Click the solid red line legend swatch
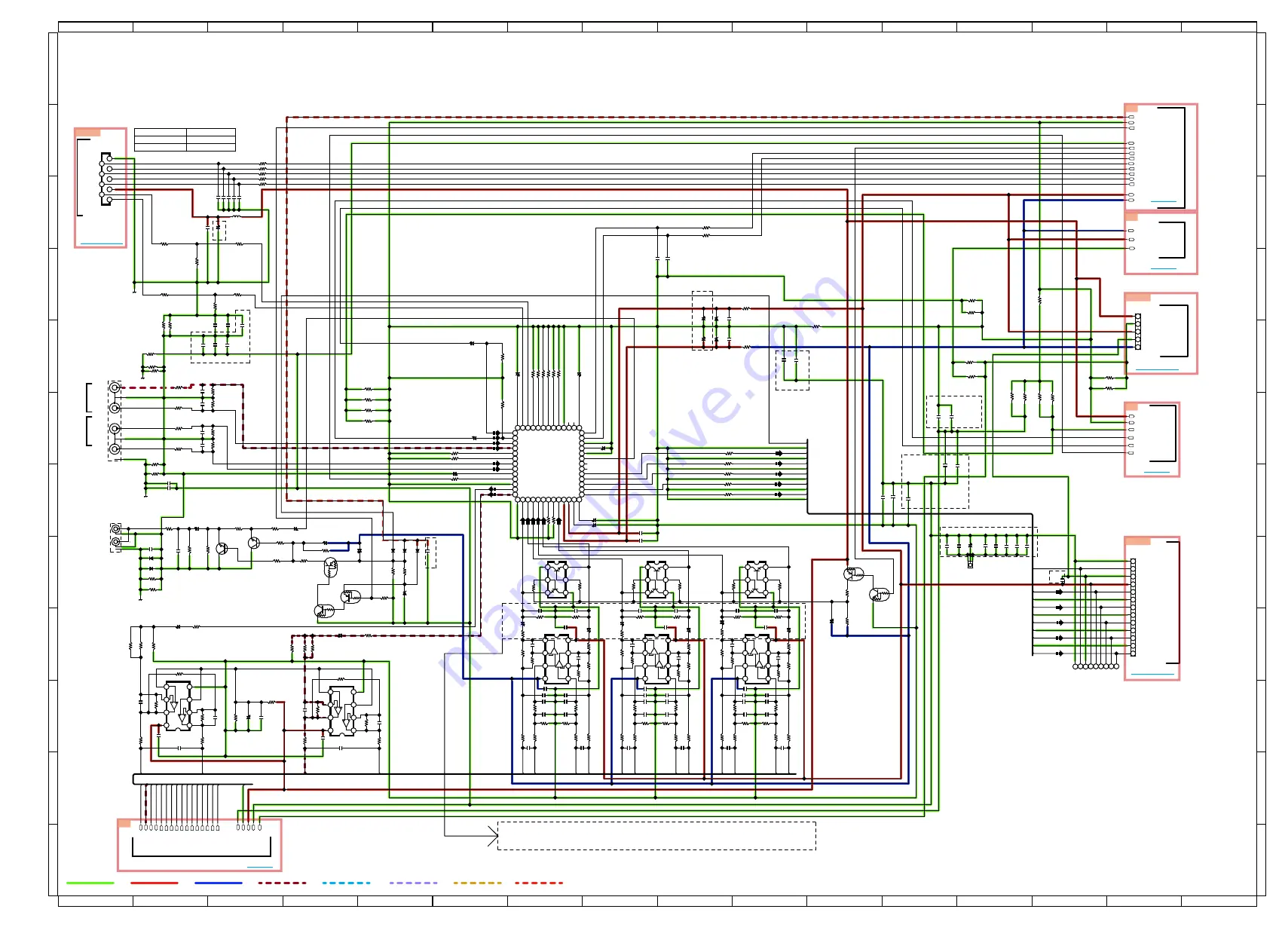Screen dimensions: 1282x952 click(155, 883)
